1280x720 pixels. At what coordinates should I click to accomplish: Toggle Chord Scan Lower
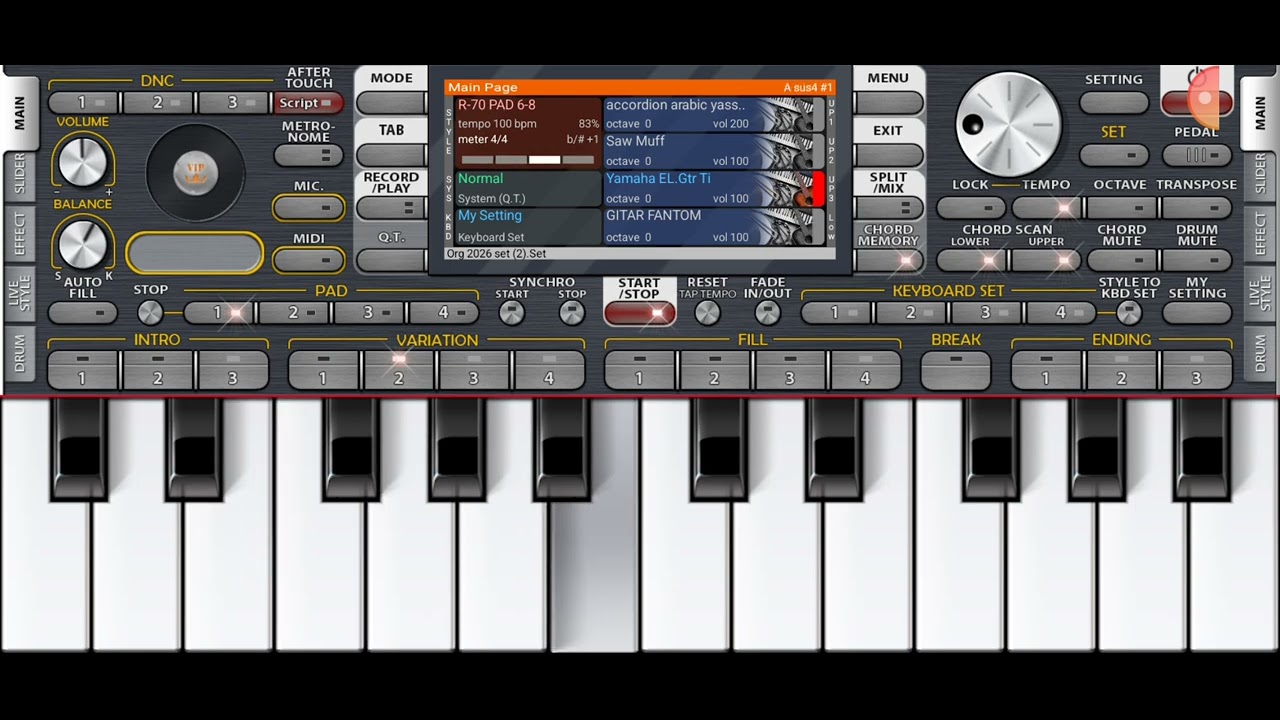[x=971, y=260]
